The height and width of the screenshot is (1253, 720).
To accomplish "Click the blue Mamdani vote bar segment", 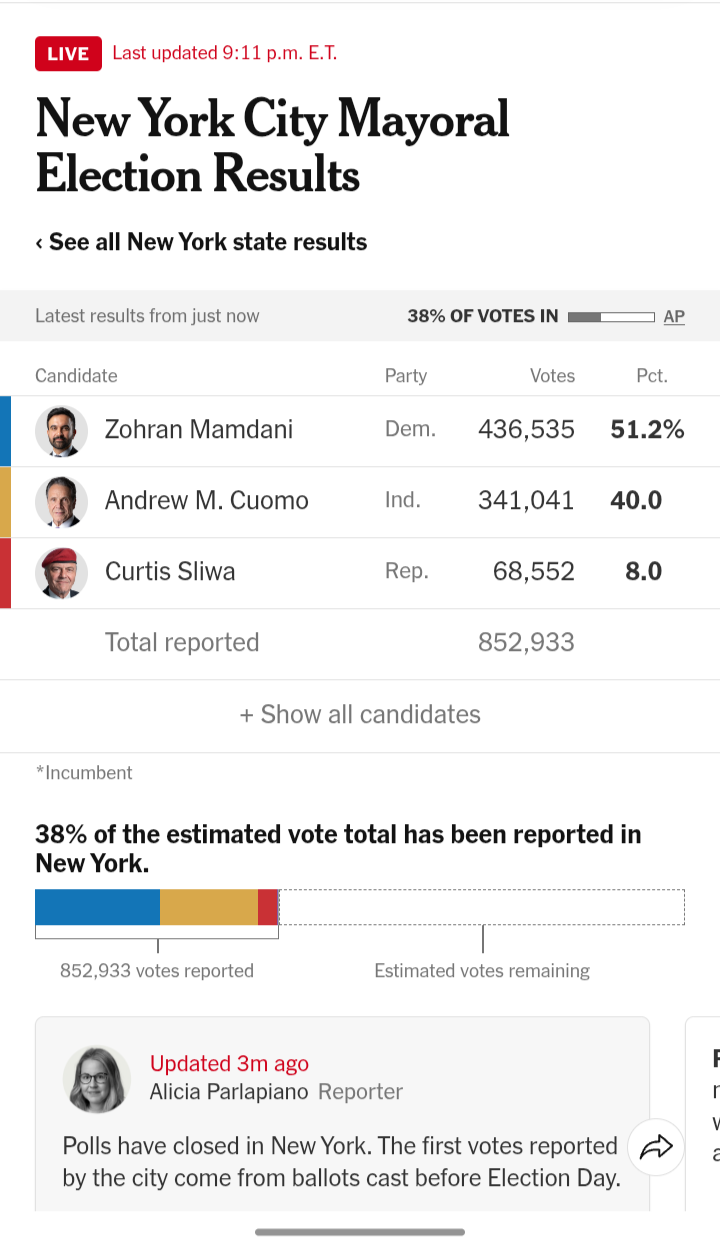I will click(97, 907).
